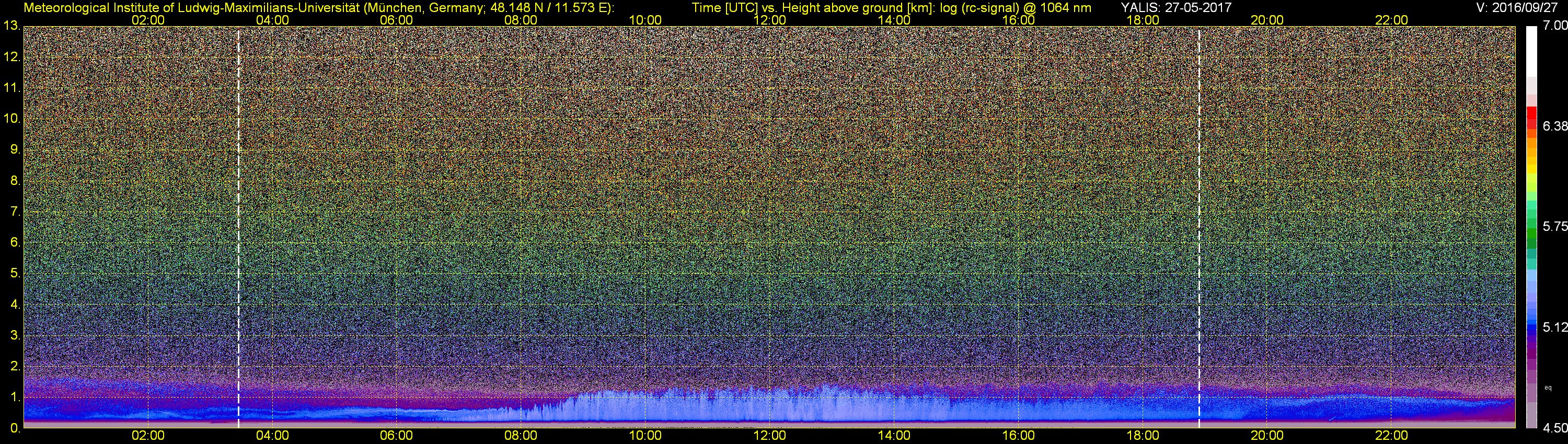Viewport: 1568px width, 444px height.
Task: Click the 11 km height axis label
Action: (x=11, y=88)
